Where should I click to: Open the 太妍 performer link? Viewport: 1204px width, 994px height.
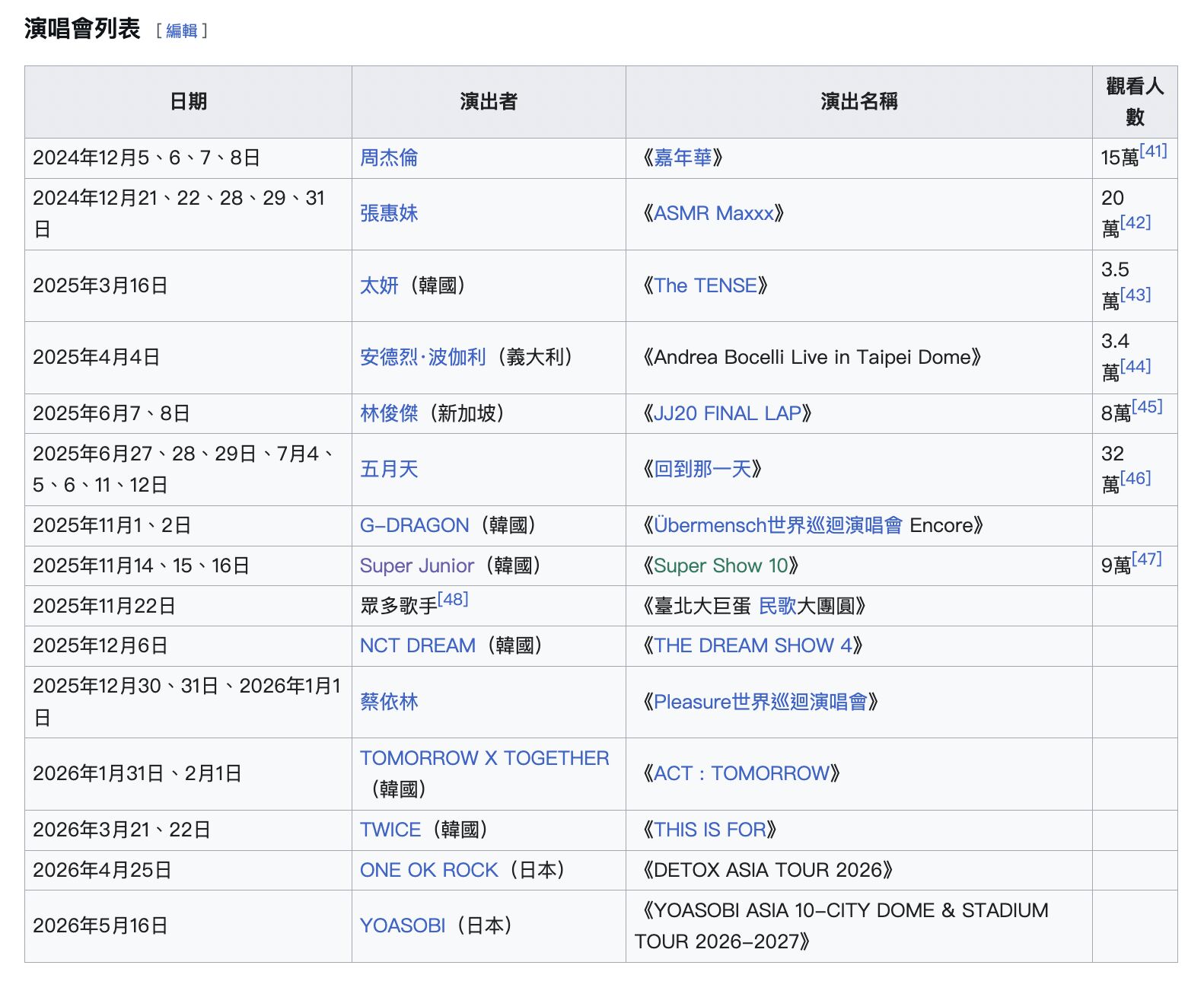(x=379, y=285)
